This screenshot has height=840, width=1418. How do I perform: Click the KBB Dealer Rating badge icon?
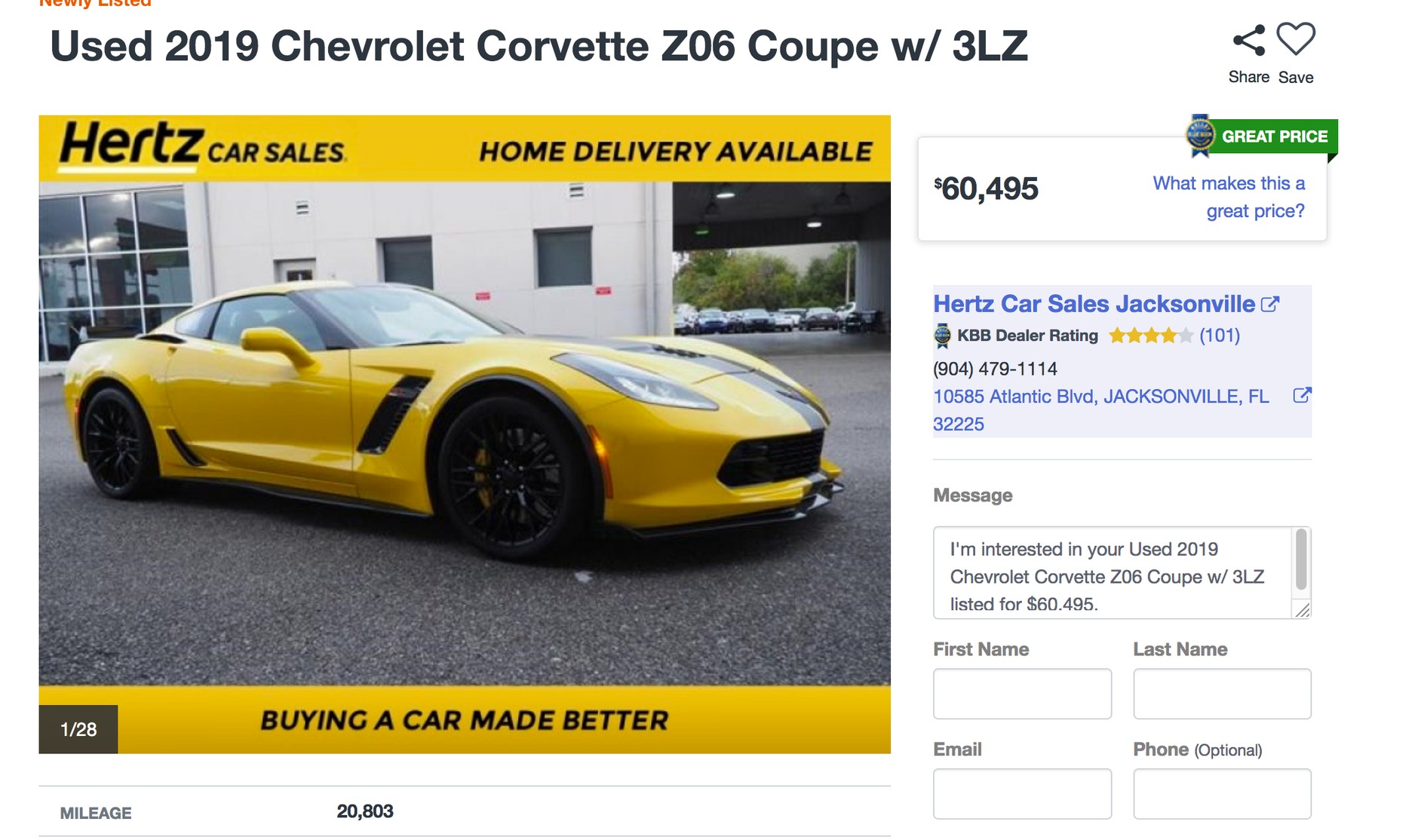pos(944,336)
